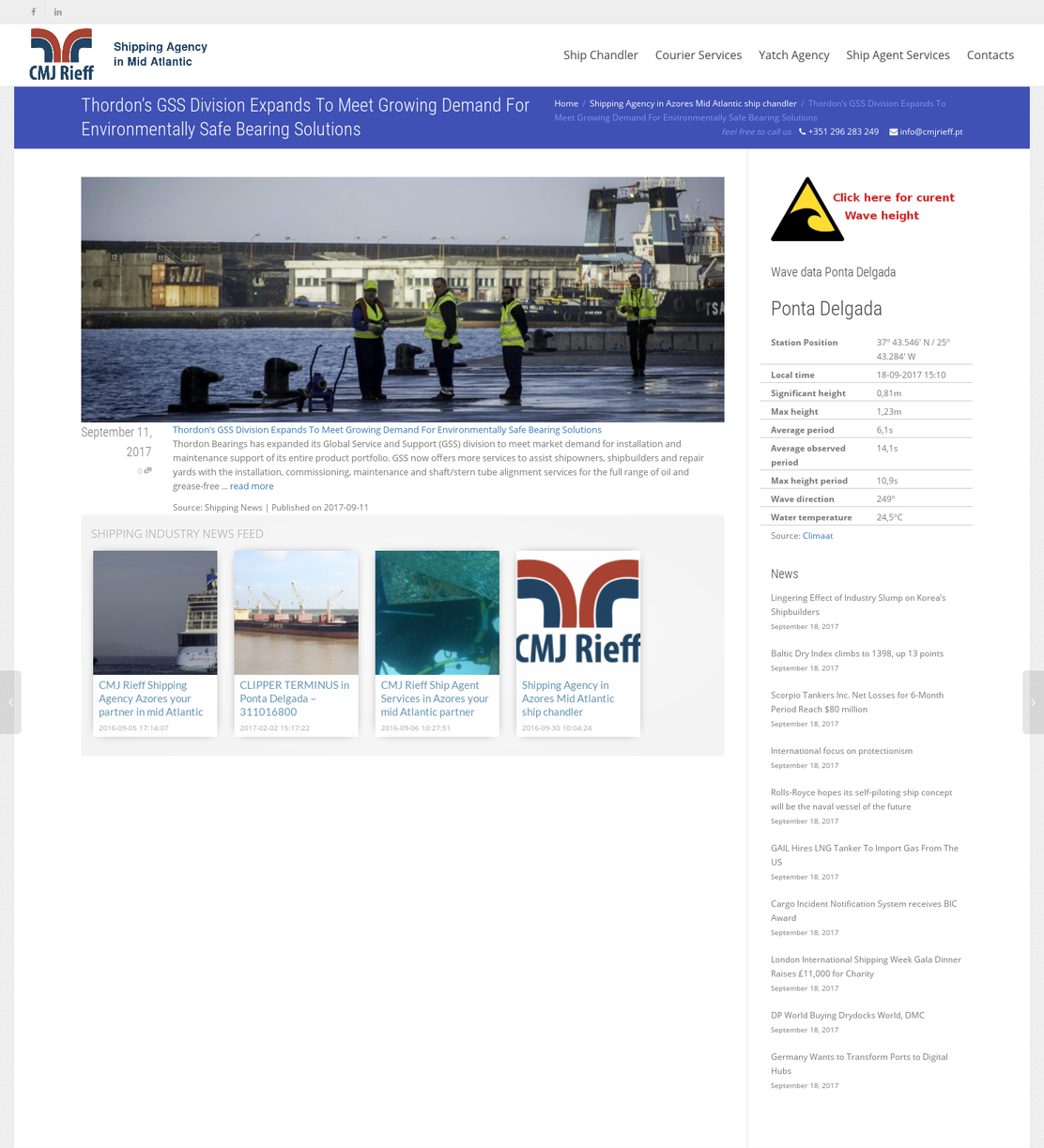Open London International Shipping Week Gala news
1044x1148 pixels.
[866, 967]
